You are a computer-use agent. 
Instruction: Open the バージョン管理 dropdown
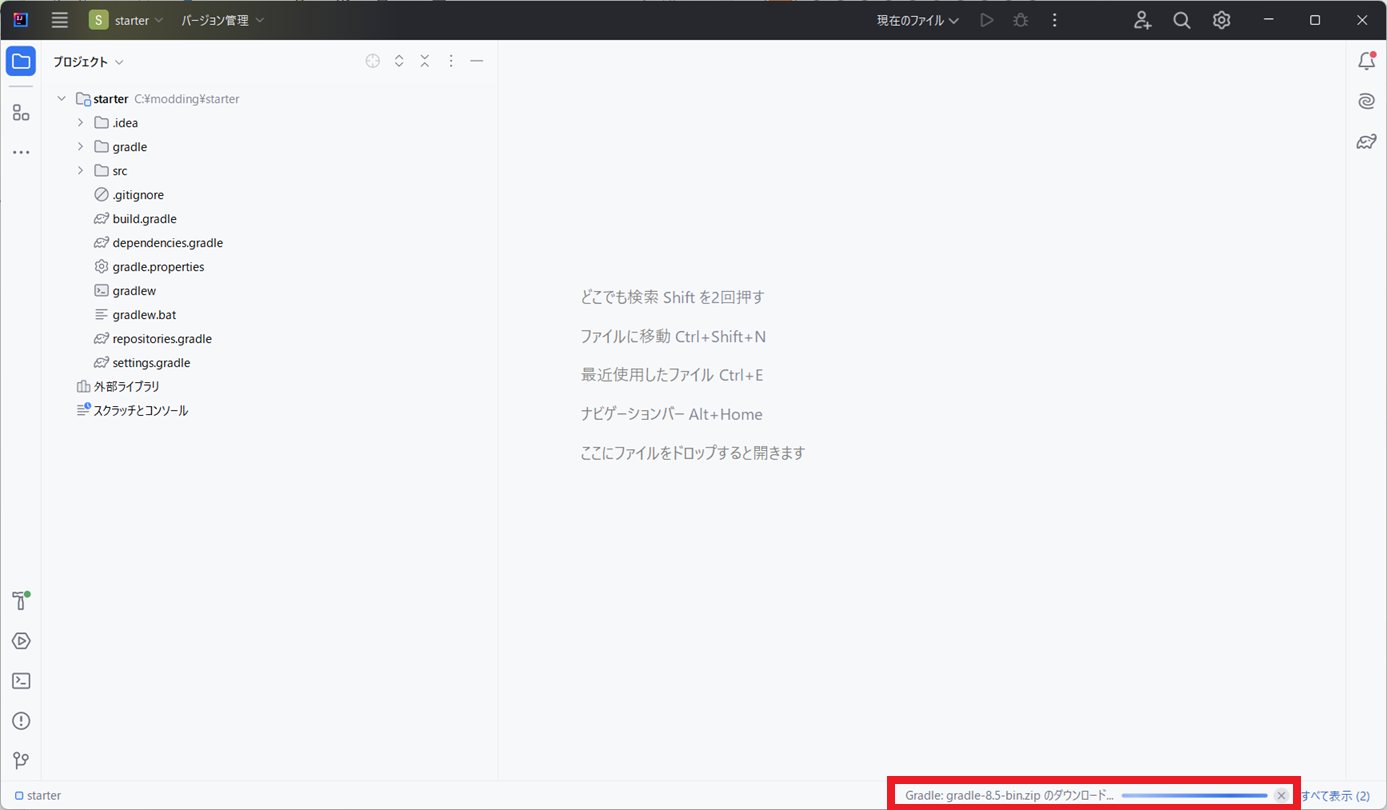pyautogui.click(x=223, y=20)
